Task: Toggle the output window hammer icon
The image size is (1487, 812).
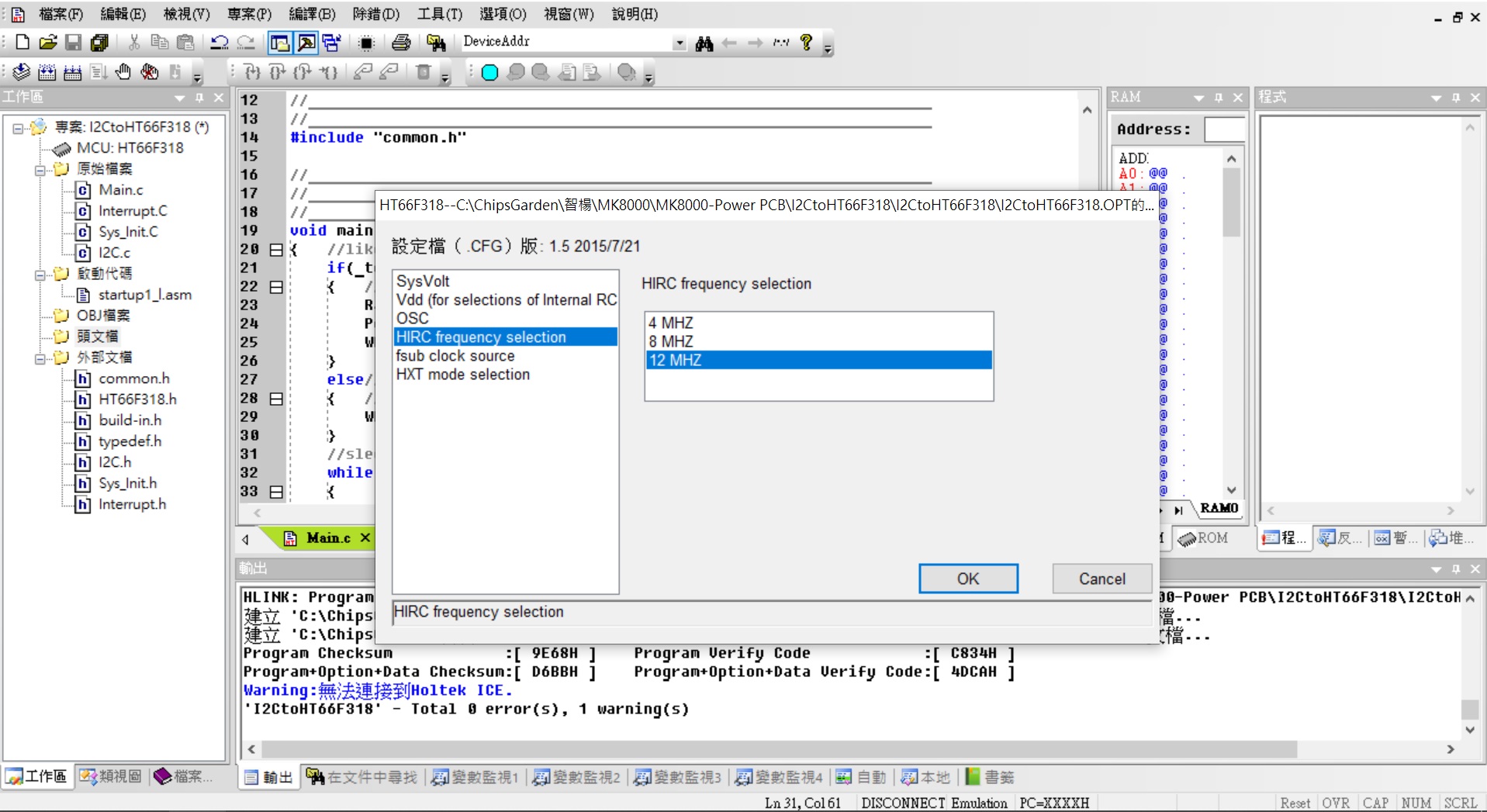Action: click(x=306, y=42)
